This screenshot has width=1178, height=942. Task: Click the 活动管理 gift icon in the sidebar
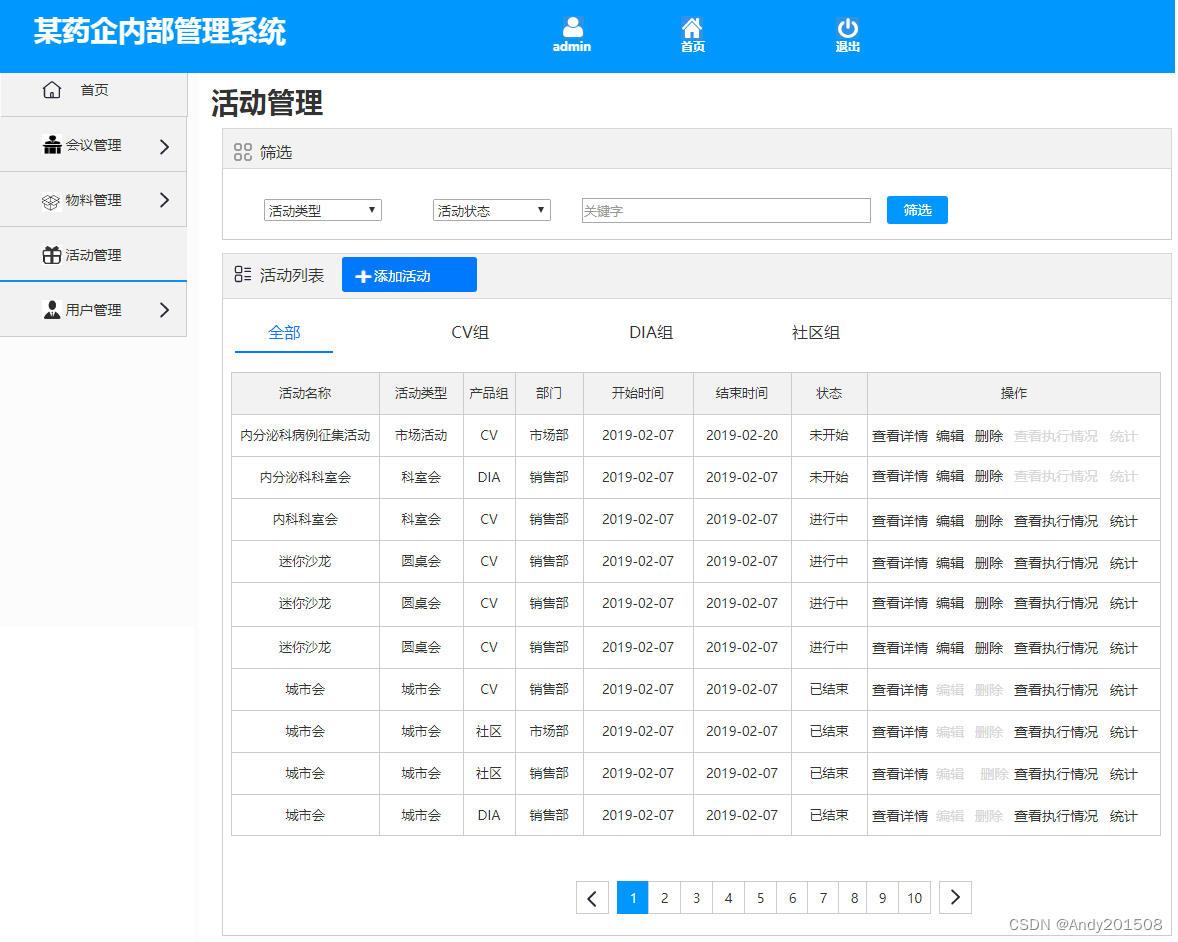[x=50, y=254]
